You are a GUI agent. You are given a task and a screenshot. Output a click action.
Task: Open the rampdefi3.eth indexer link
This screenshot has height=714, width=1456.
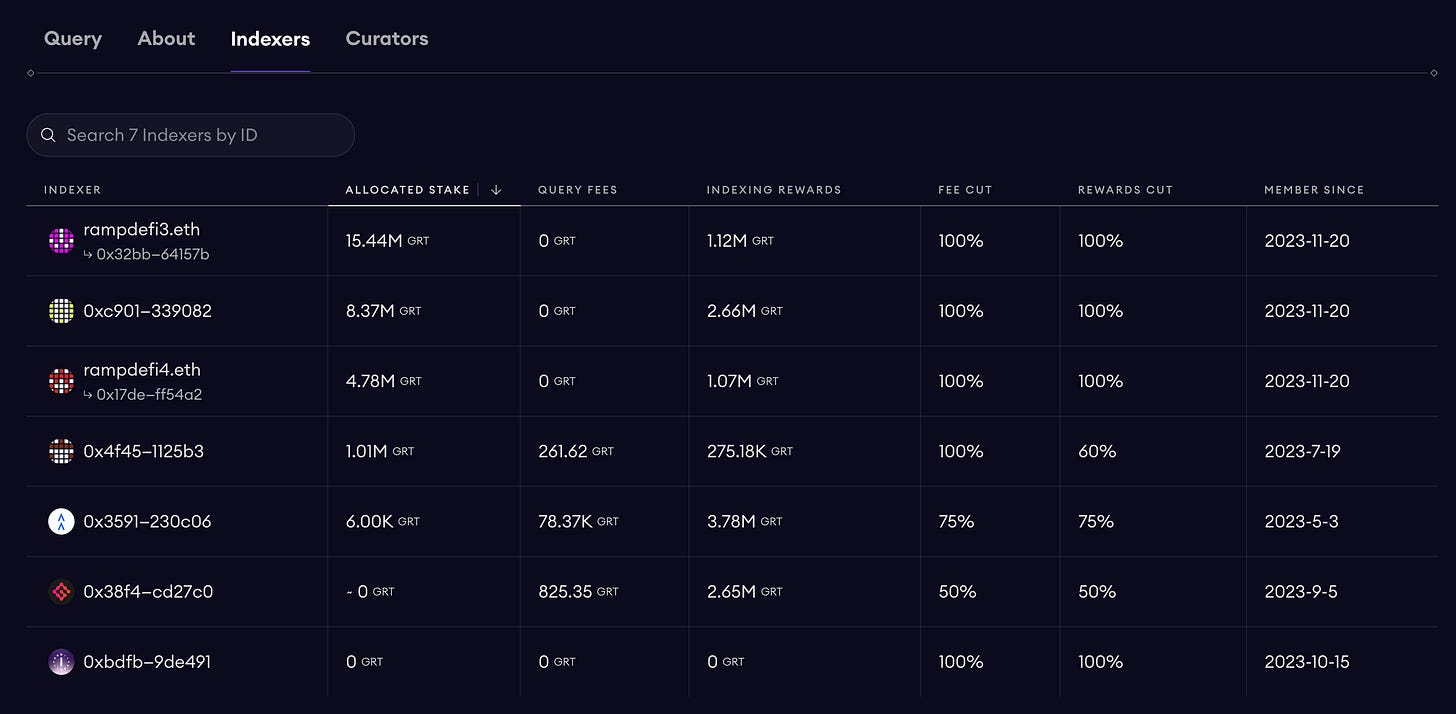click(x=141, y=230)
